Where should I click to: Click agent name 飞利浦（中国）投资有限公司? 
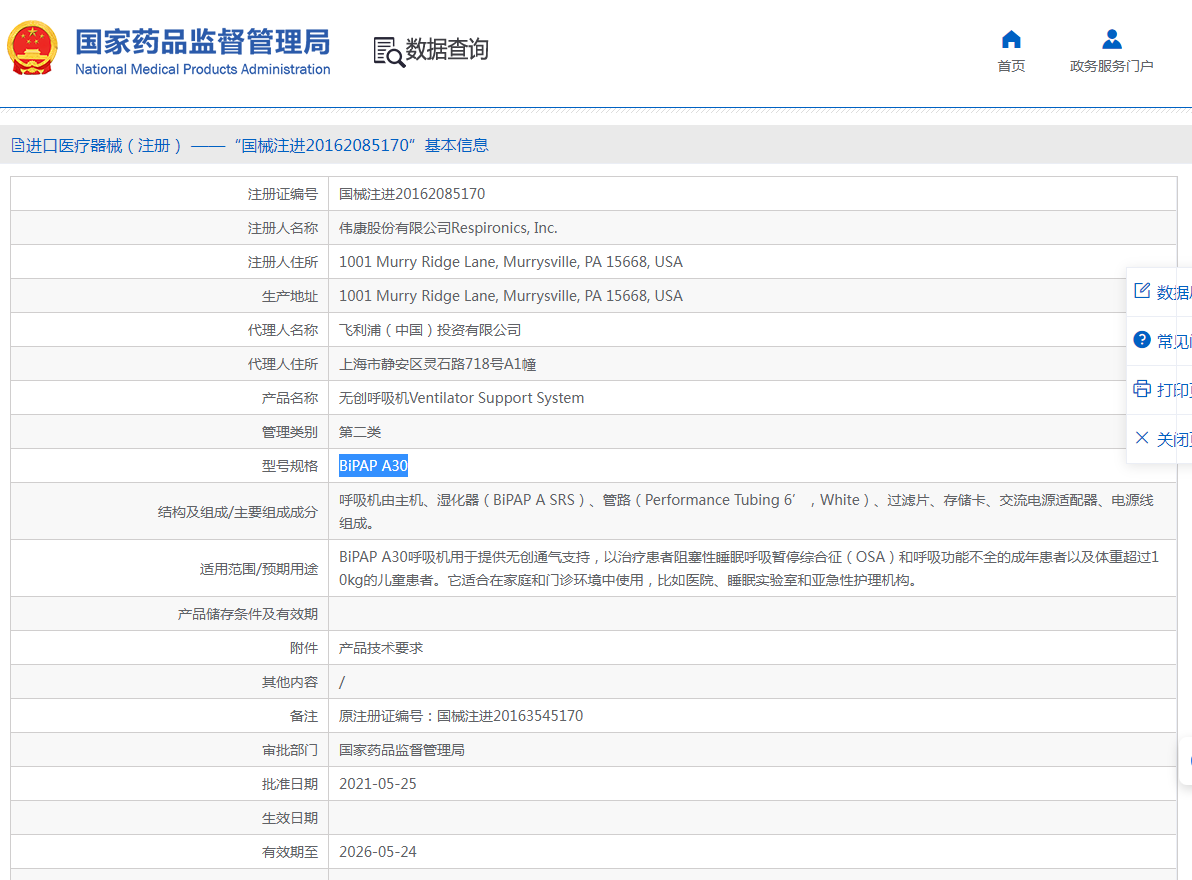(430, 330)
